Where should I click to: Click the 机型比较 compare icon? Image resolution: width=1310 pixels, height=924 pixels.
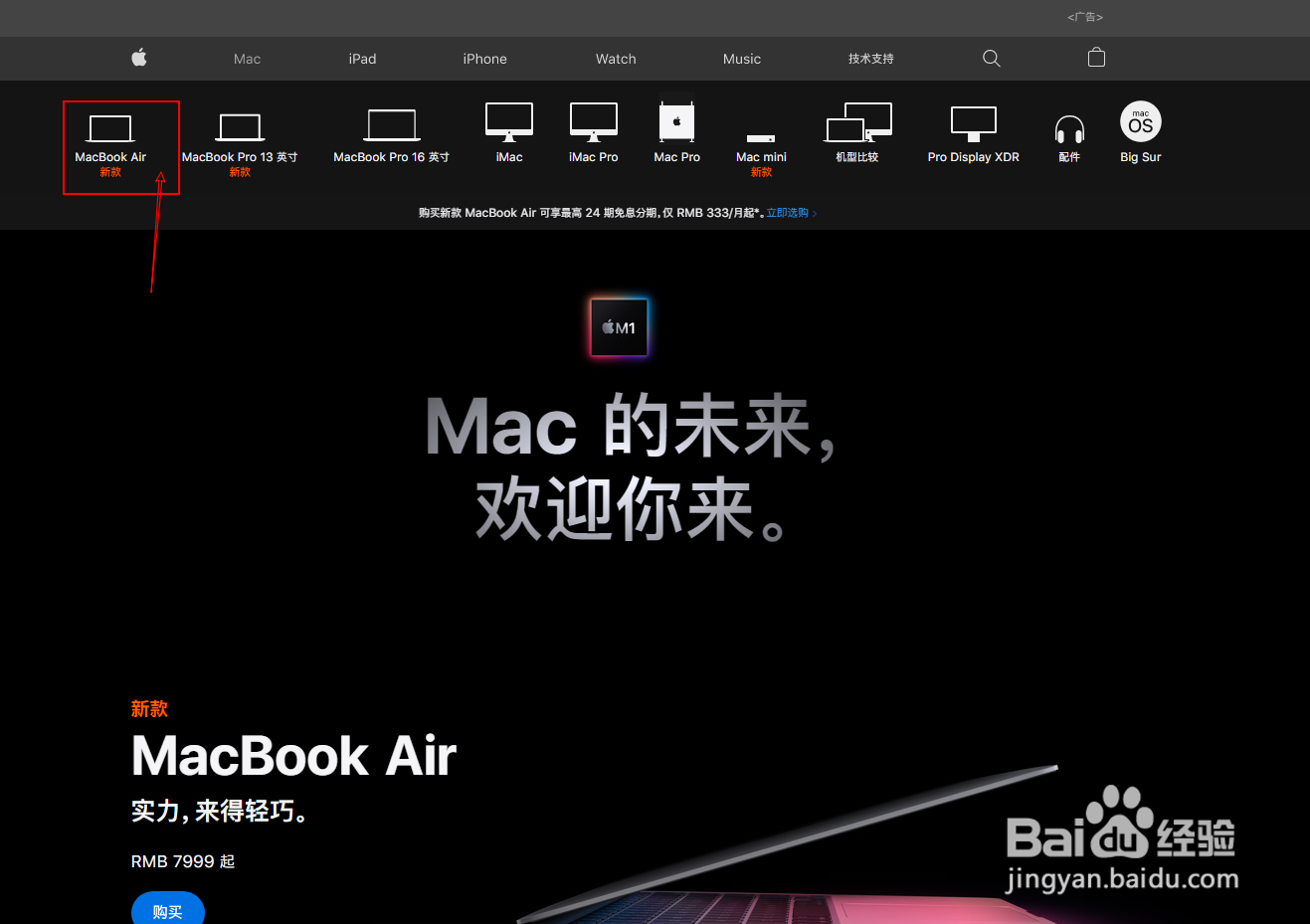tap(858, 122)
